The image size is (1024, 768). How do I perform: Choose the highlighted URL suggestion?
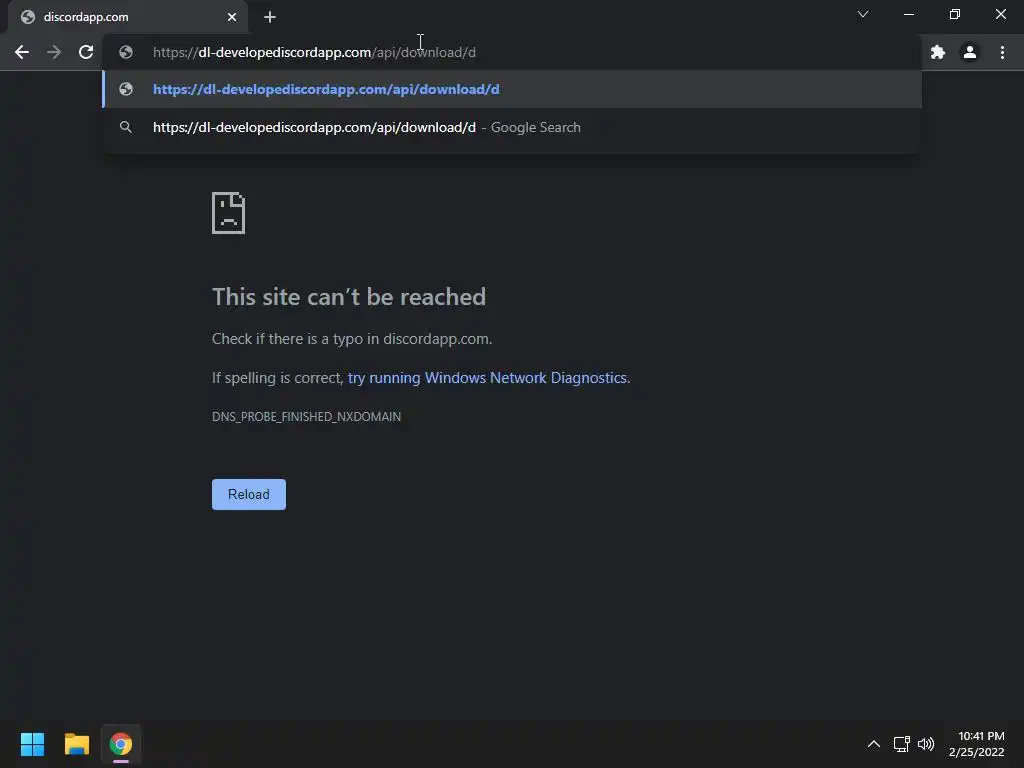pyautogui.click(x=512, y=89)
